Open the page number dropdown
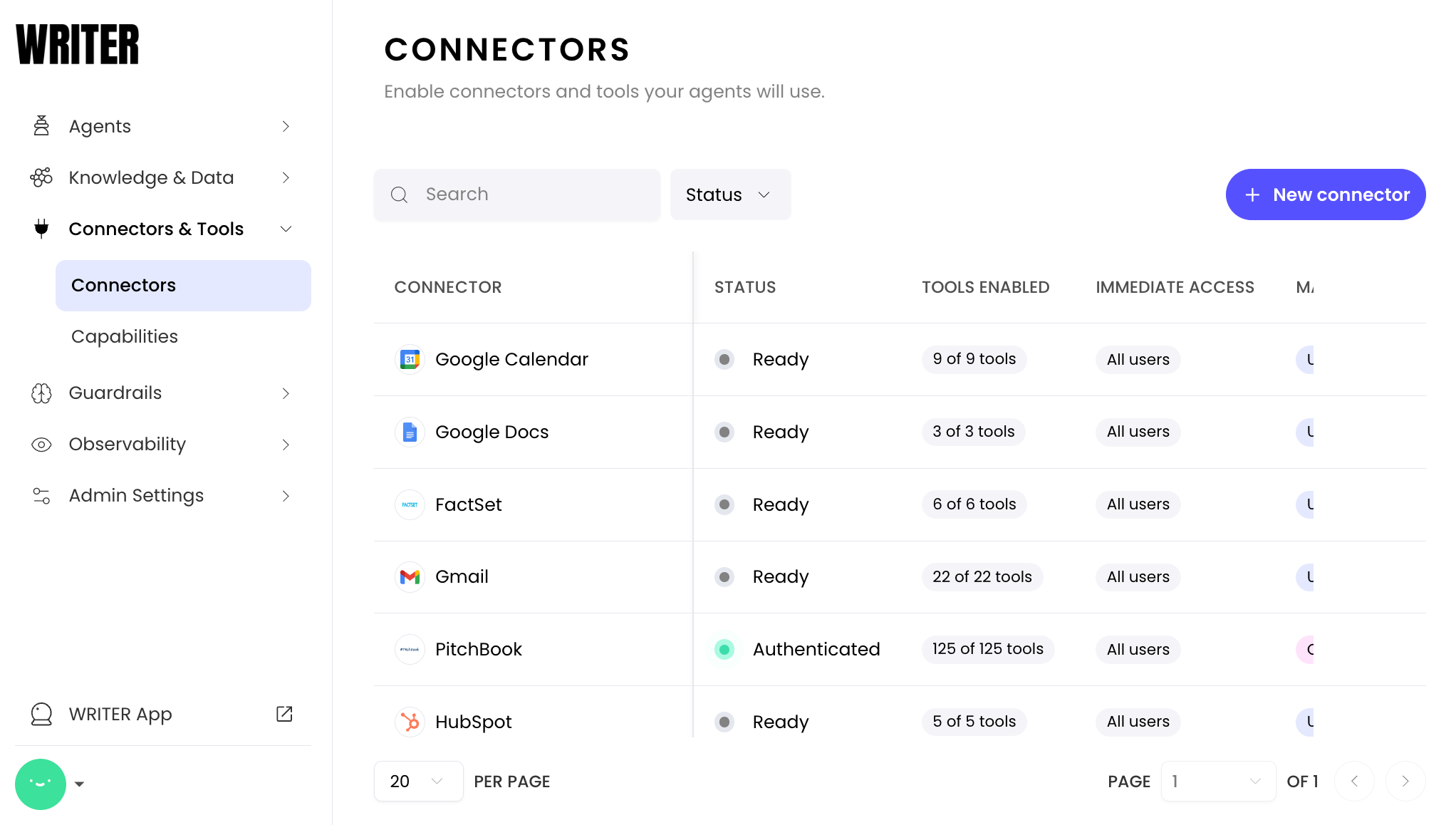1456x825 pixels. 1217,782
